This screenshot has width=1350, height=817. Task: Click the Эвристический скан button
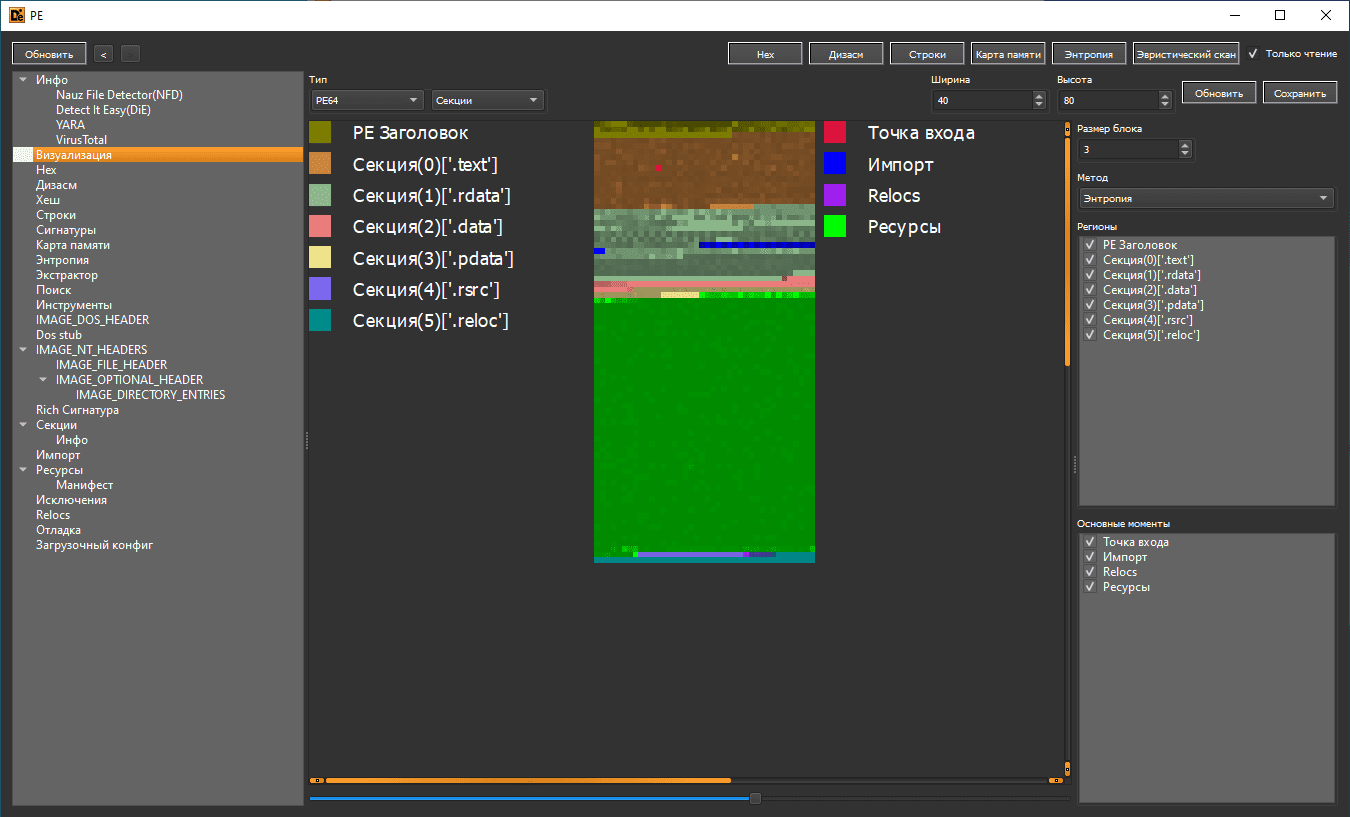click(x=1186, y=54)
